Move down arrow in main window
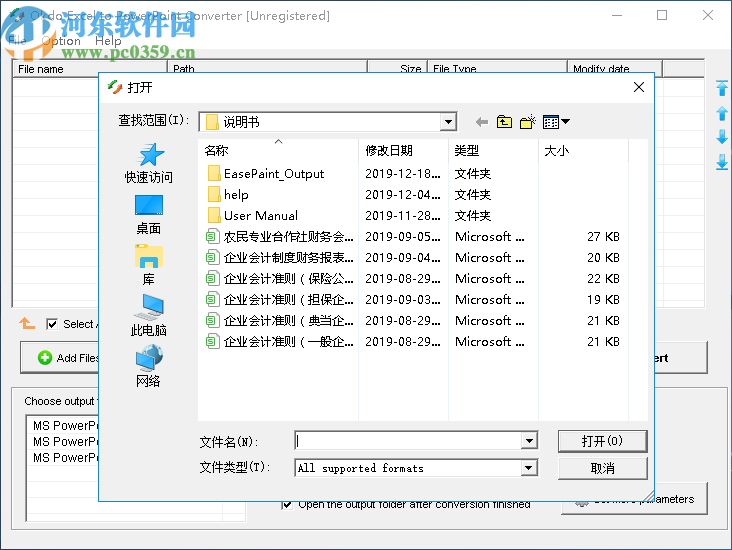 722,137
